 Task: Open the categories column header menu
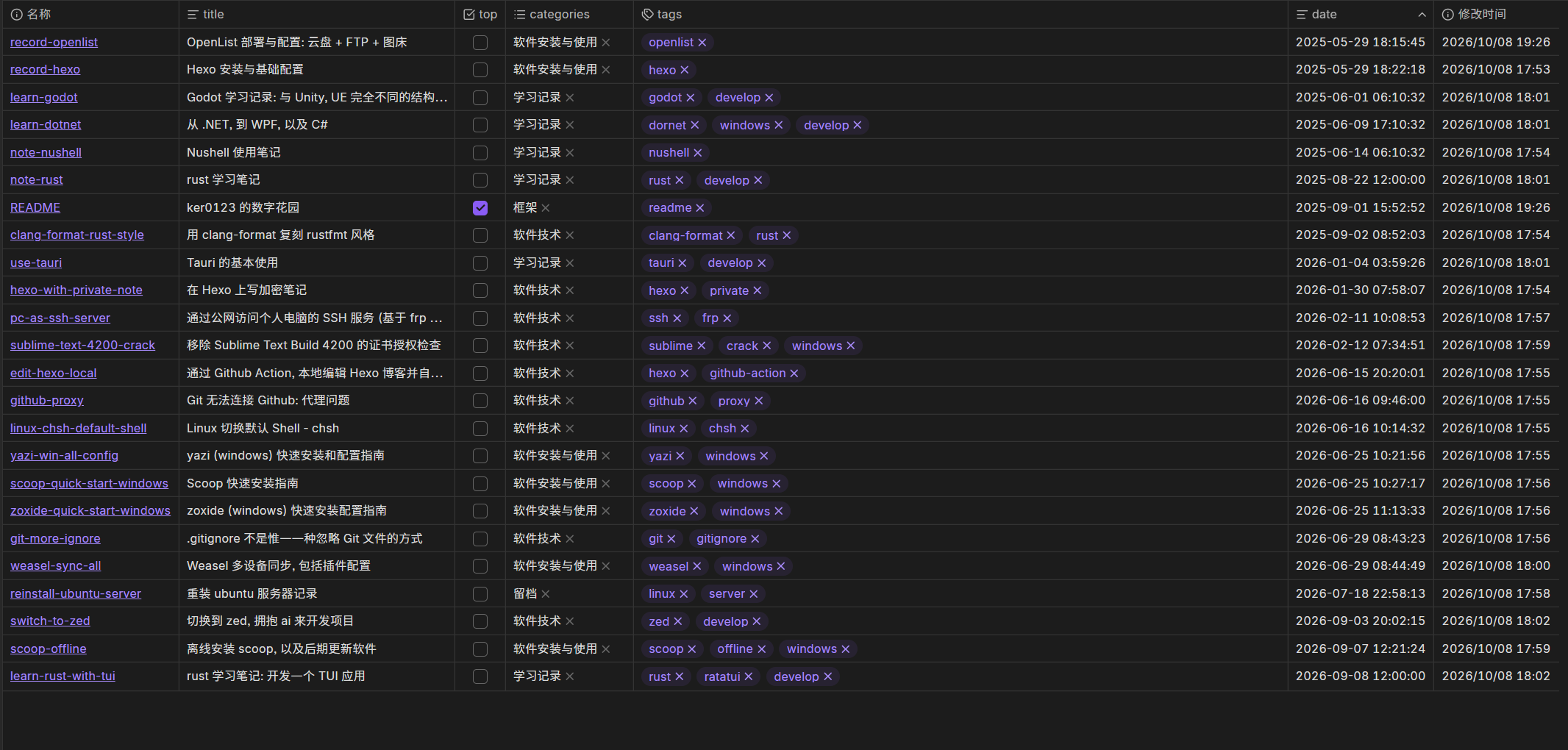(x=569, y=14)
